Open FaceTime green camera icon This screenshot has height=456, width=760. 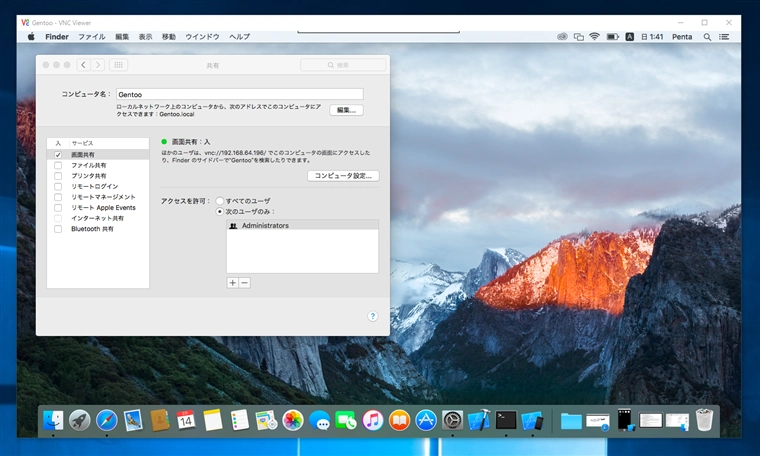346,420
